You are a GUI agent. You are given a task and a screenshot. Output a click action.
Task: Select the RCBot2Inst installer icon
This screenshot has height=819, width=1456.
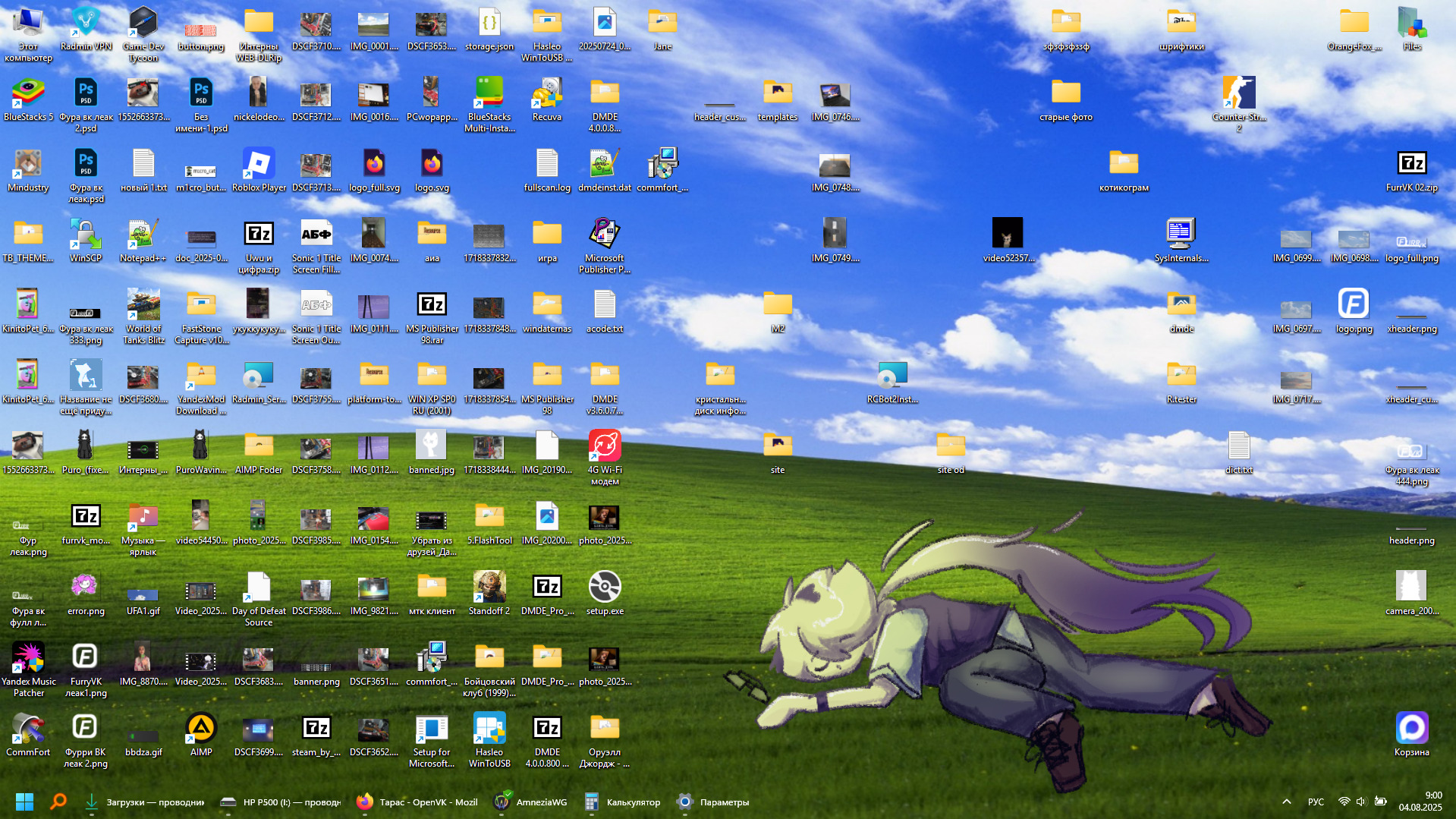point(893,382)
